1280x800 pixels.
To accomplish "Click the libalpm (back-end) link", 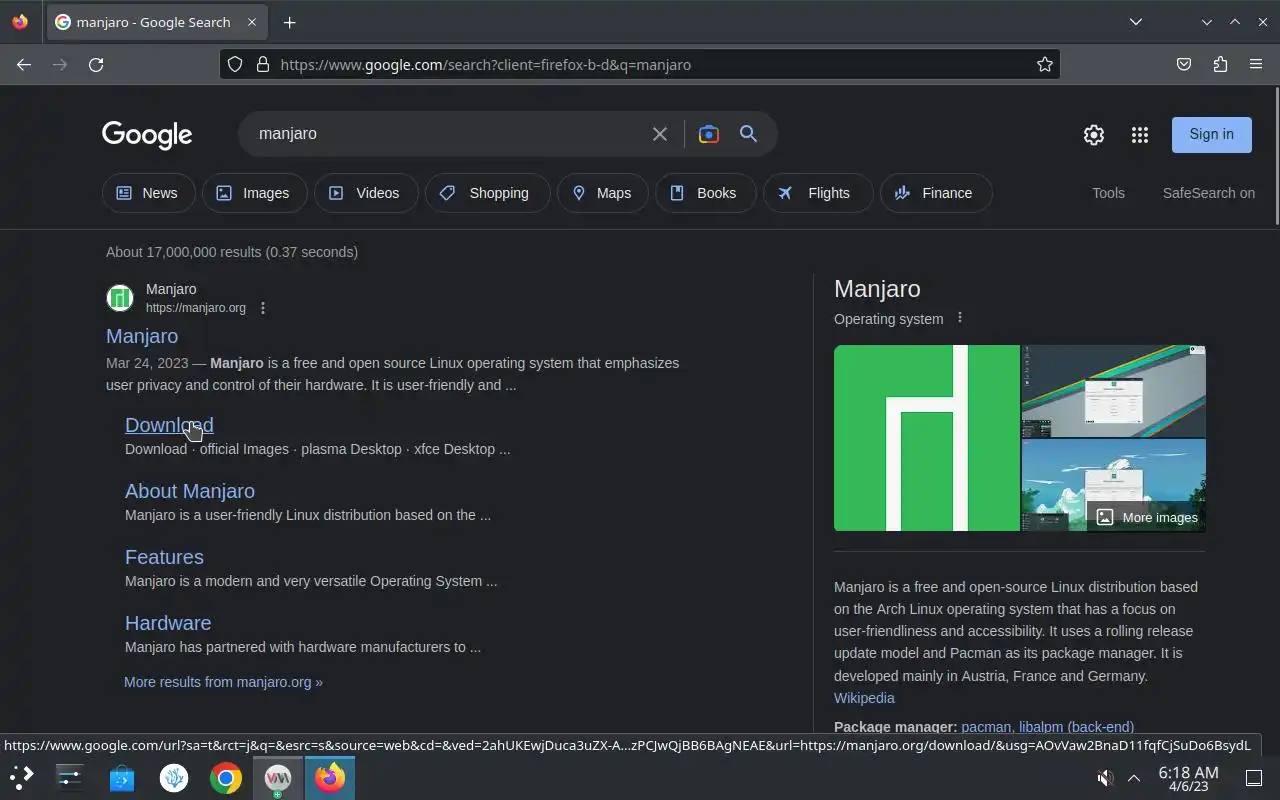I will (x=1076, y=727).
